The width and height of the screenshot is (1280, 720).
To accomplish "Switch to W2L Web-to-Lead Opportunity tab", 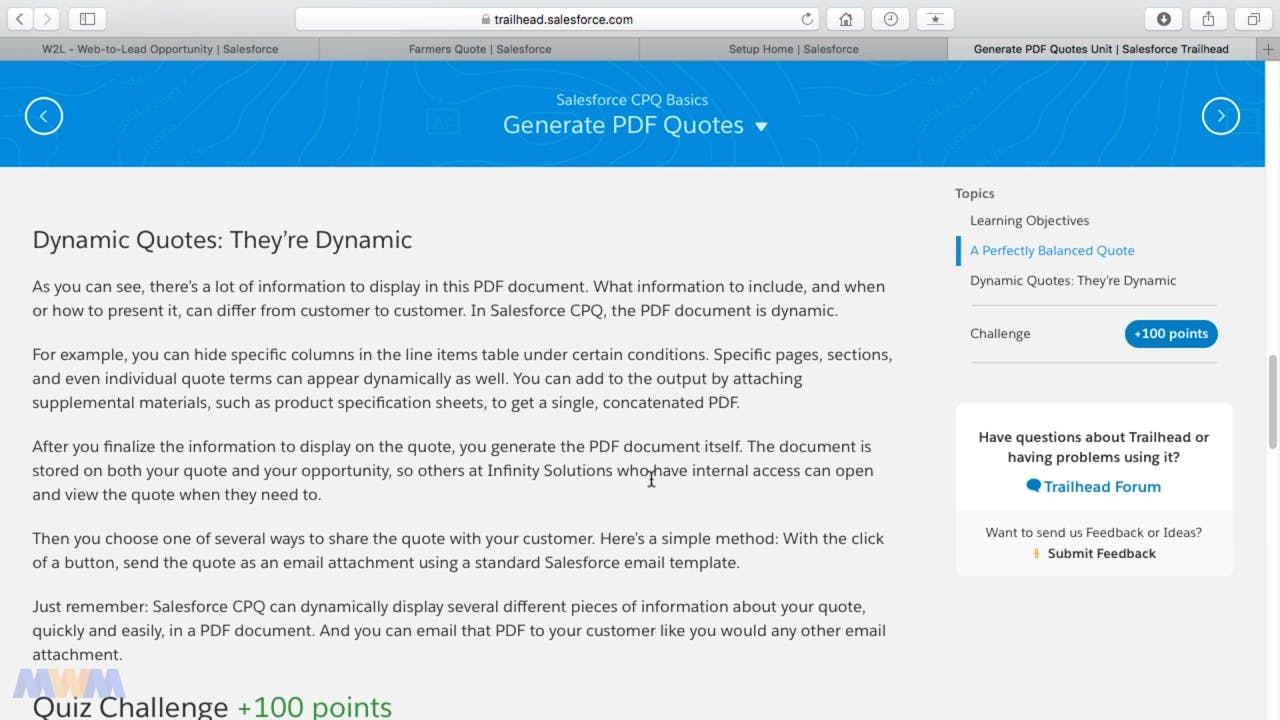I will click(160, 49).
